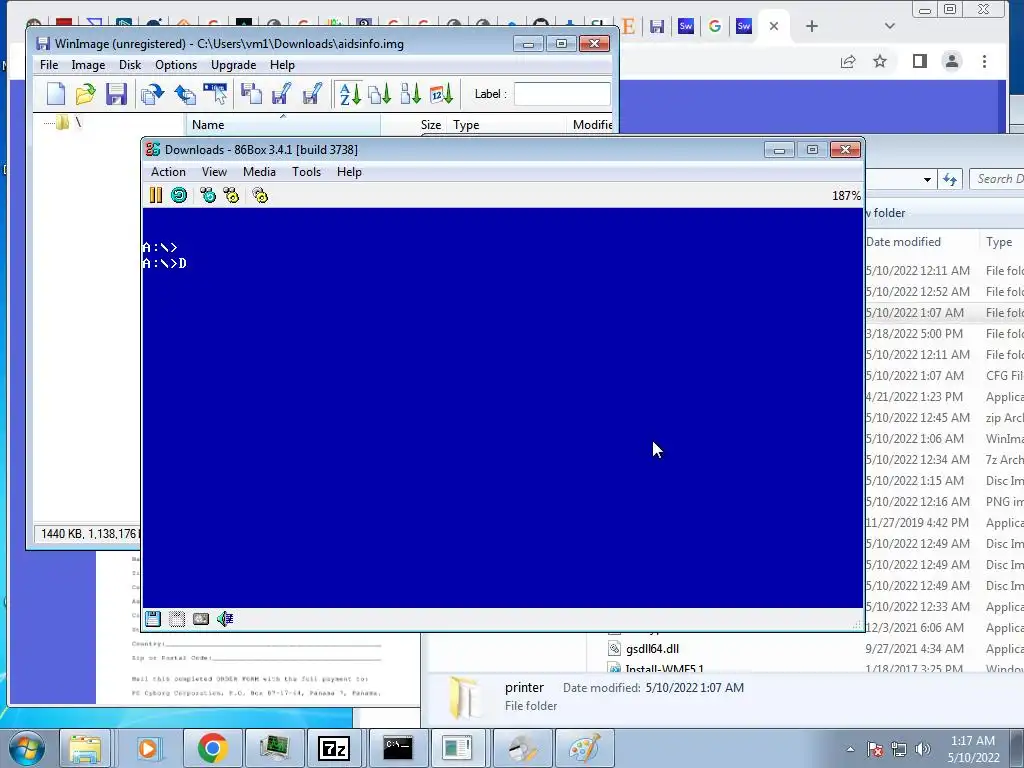Click Chrome share page icon

[848, 61]
